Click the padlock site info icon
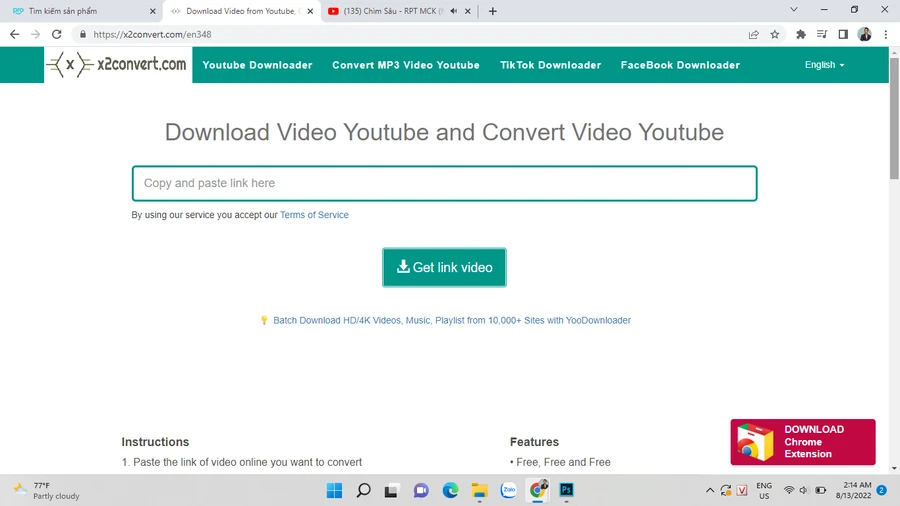900x506 pixels. coord(83,34)
